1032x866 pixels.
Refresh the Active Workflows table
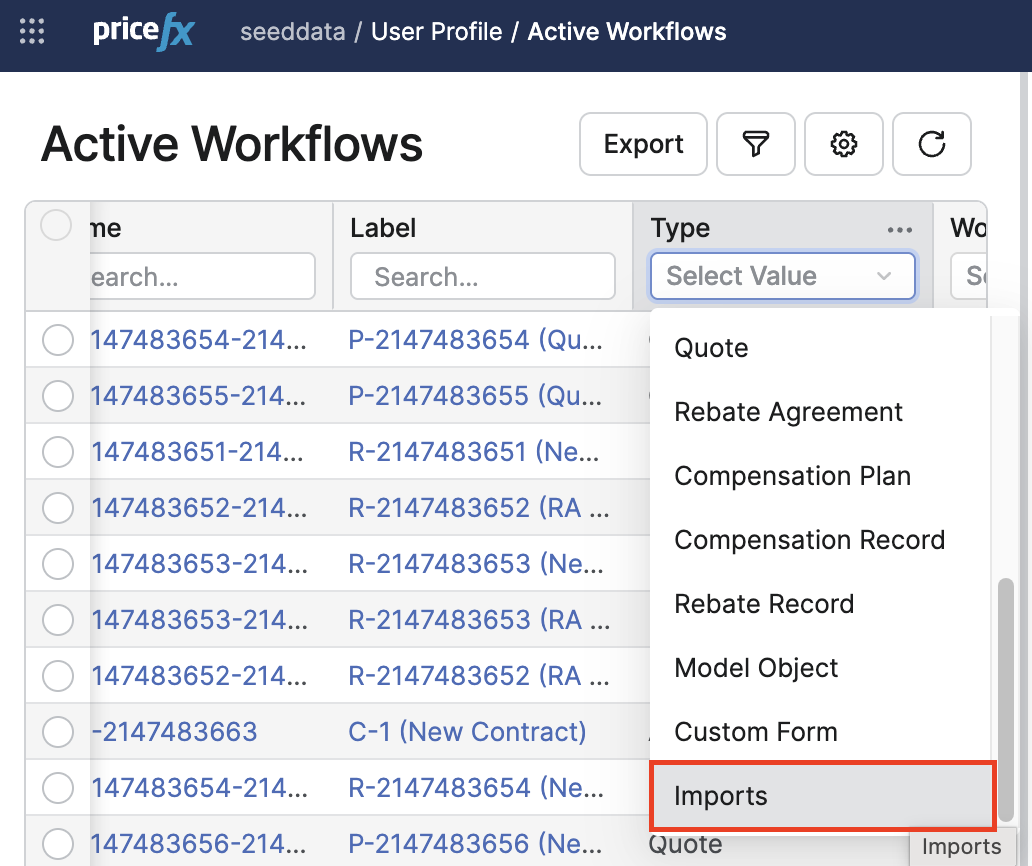(x=932, y=144)
